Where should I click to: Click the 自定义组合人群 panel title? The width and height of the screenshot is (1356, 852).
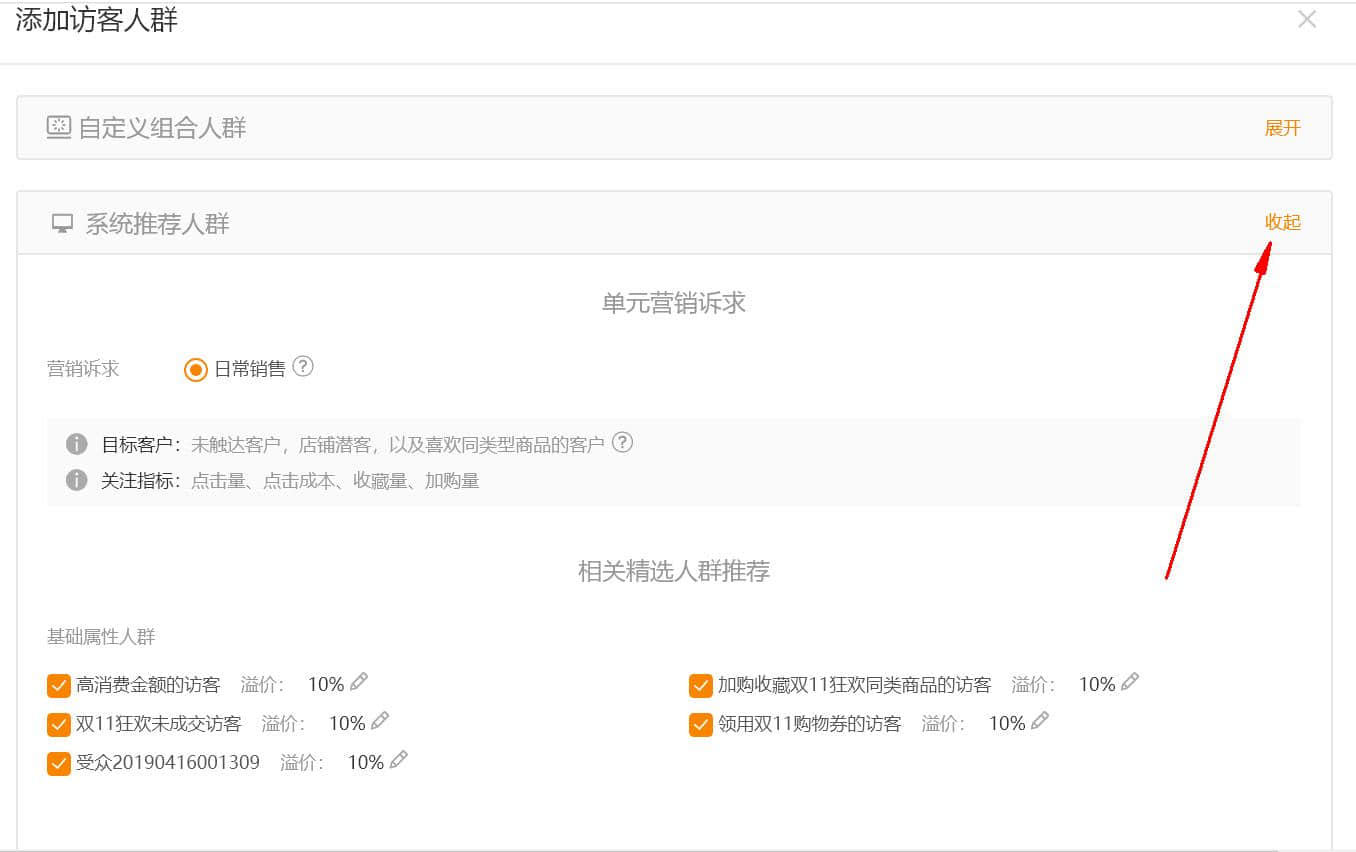162,128
